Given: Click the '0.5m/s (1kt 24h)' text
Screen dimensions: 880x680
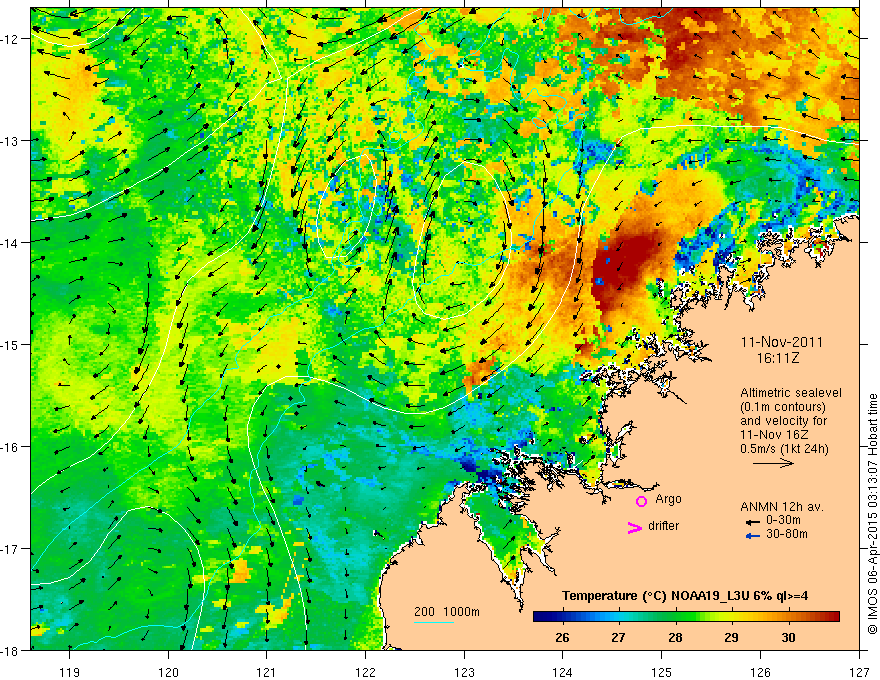Looking at the screenshot, I should pos(784,449).
